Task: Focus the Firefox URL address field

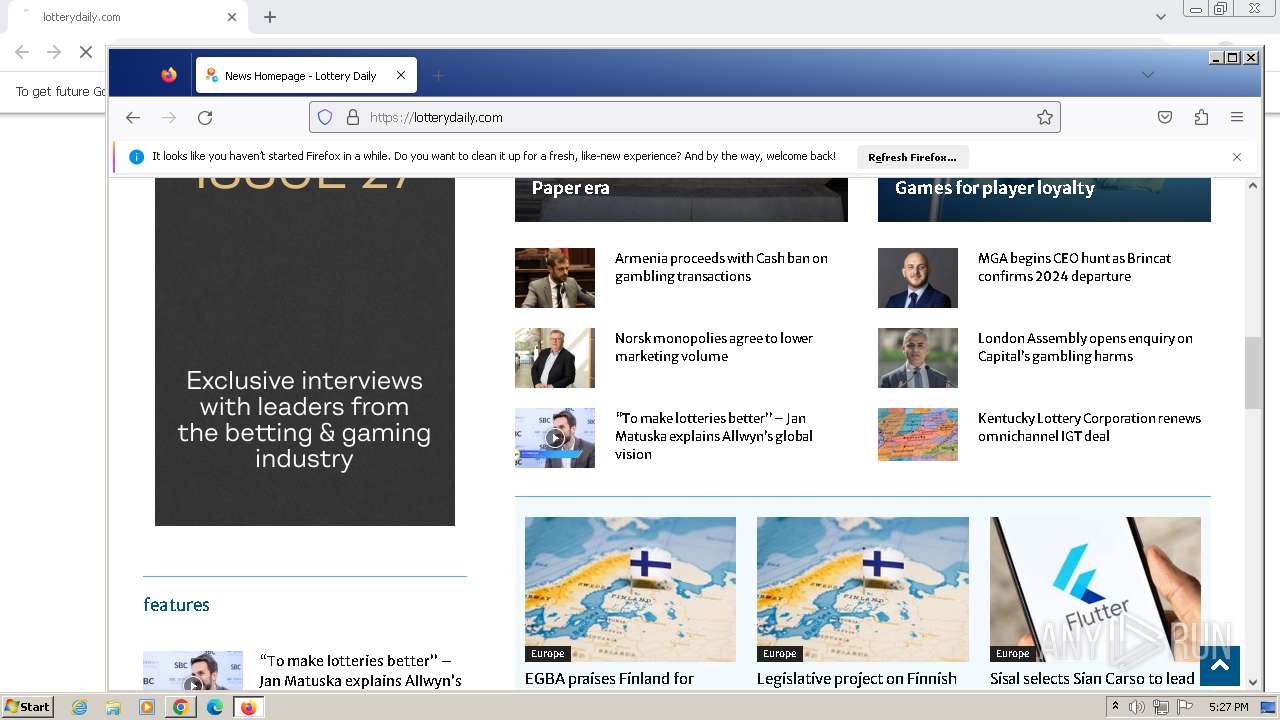Action: [685, 117]
